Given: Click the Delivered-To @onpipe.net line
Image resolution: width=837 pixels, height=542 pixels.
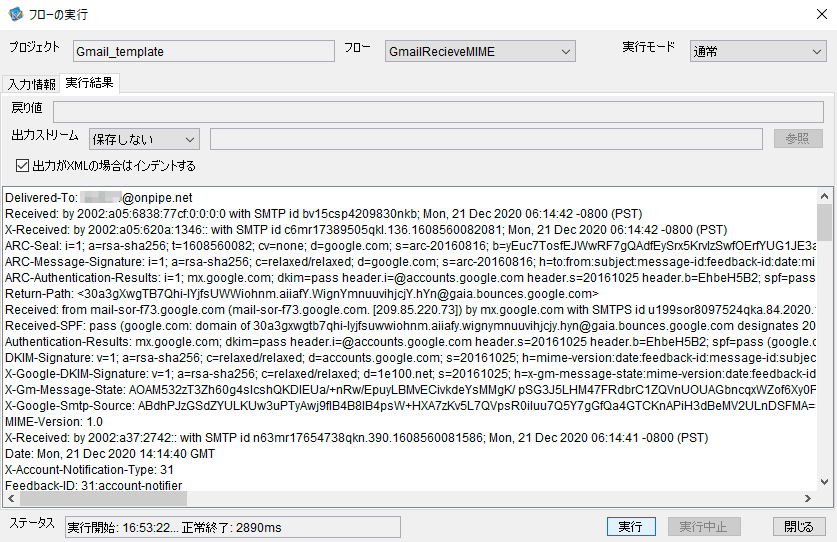Looking at the screenshot, I should coord(99,198).
